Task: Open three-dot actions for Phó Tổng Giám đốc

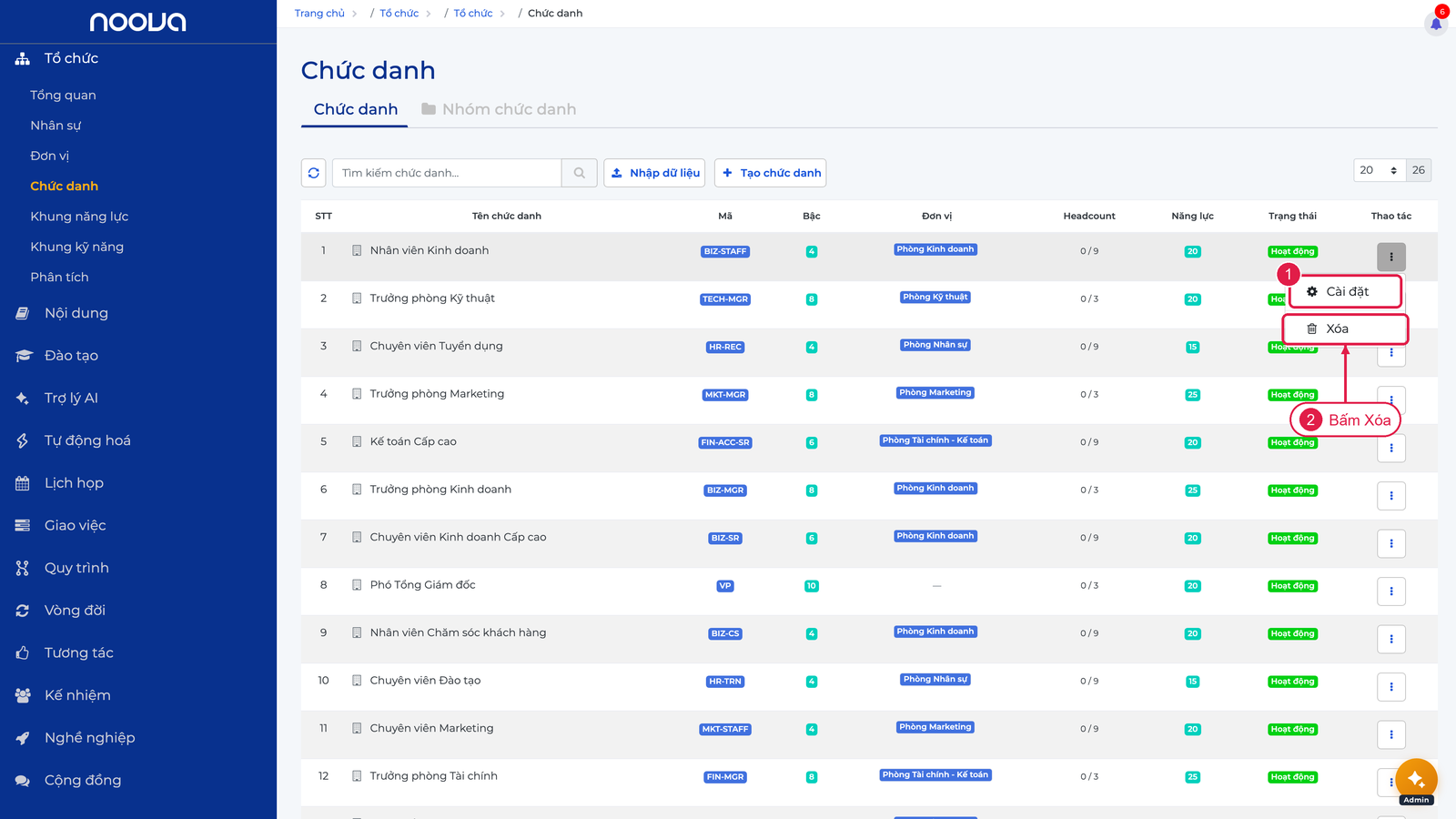Action: [x=1391, y=591]
